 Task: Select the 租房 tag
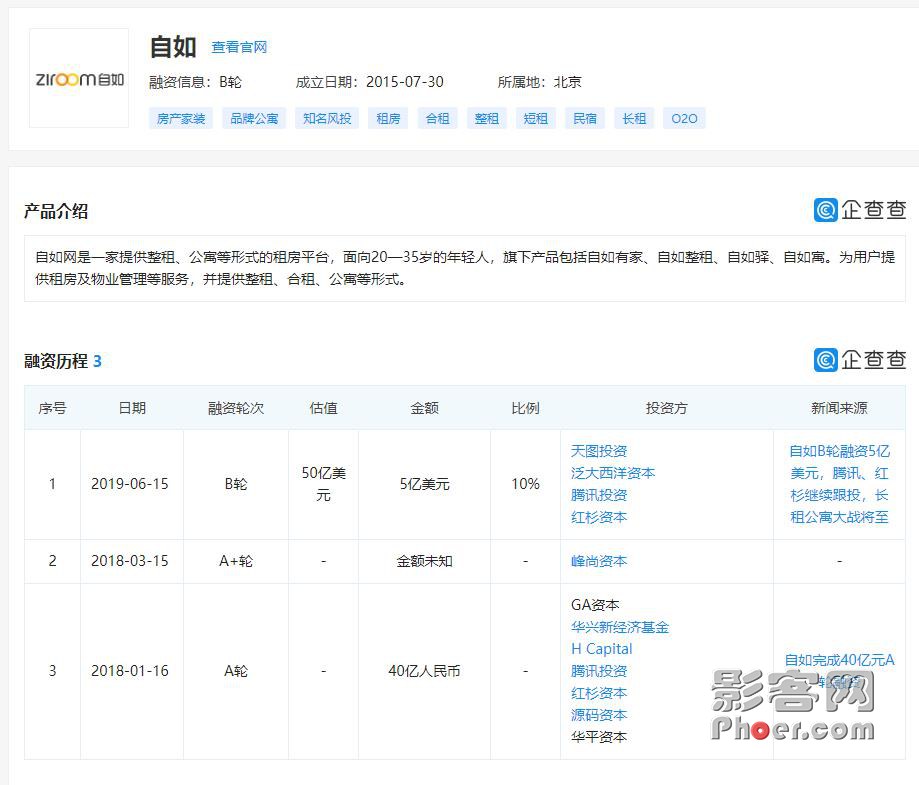[x=388, y=118]
